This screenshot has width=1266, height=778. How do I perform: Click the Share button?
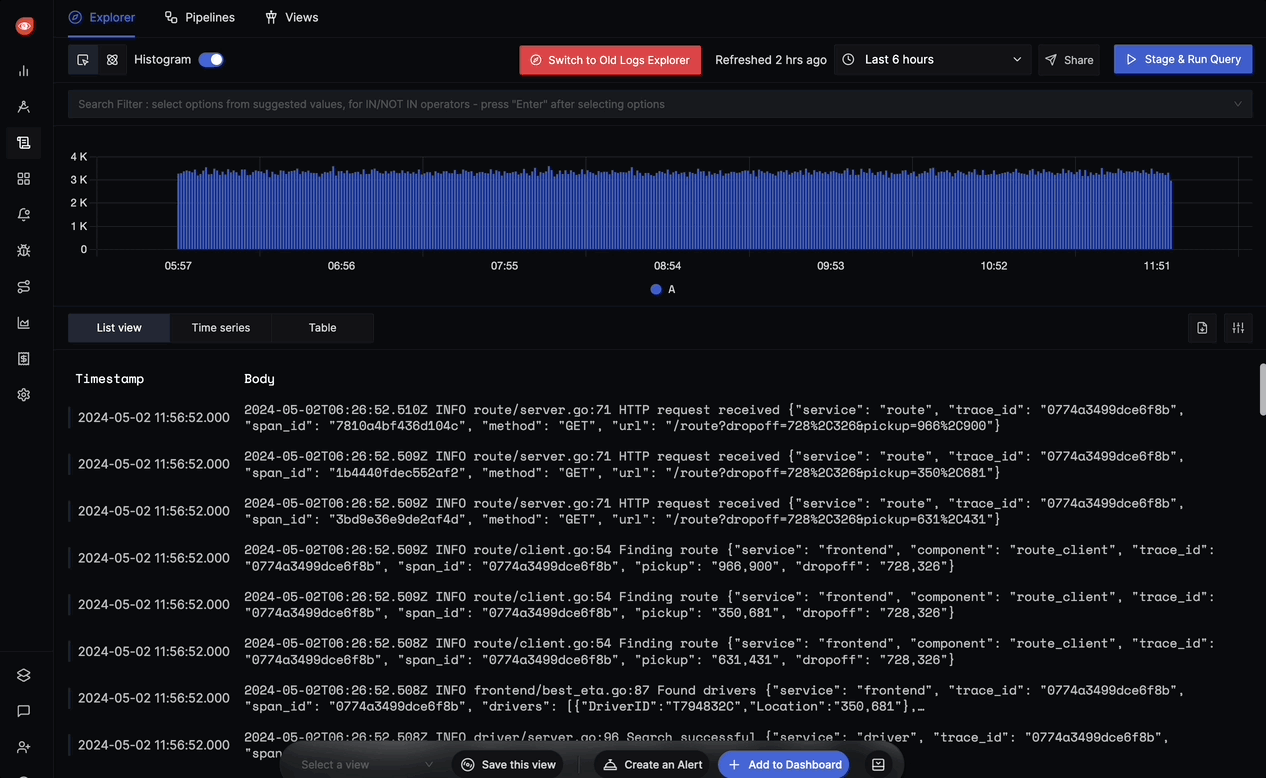1069,60
